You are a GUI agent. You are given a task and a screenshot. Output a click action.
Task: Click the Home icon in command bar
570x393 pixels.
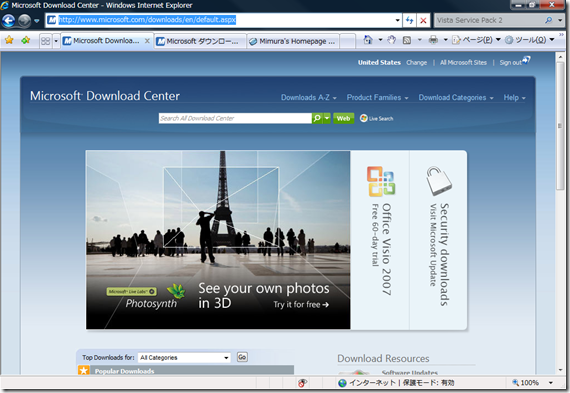coord(368,40)
